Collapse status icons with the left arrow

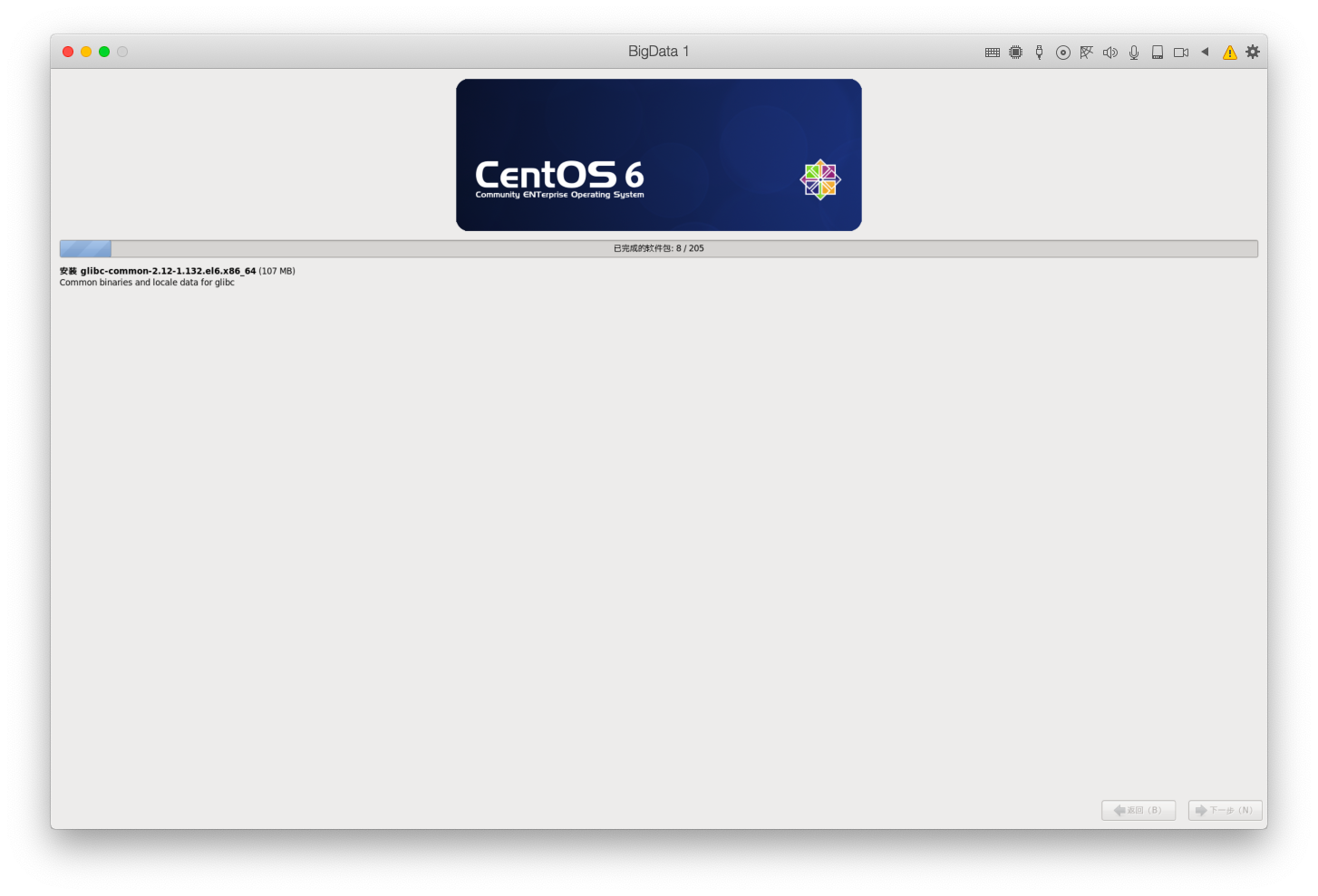click(x=1205, y=52)
